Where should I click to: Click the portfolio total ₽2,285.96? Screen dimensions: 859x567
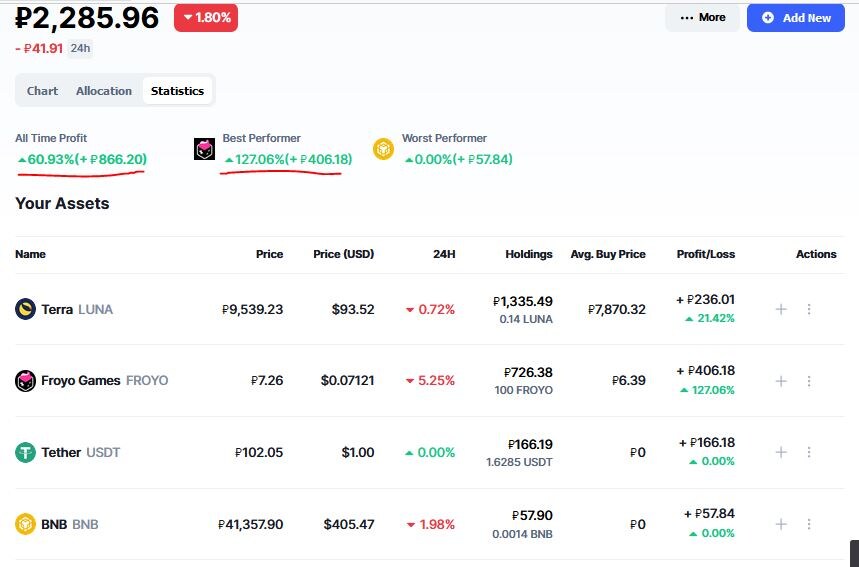pyautogui.click(x=87, y=18)
